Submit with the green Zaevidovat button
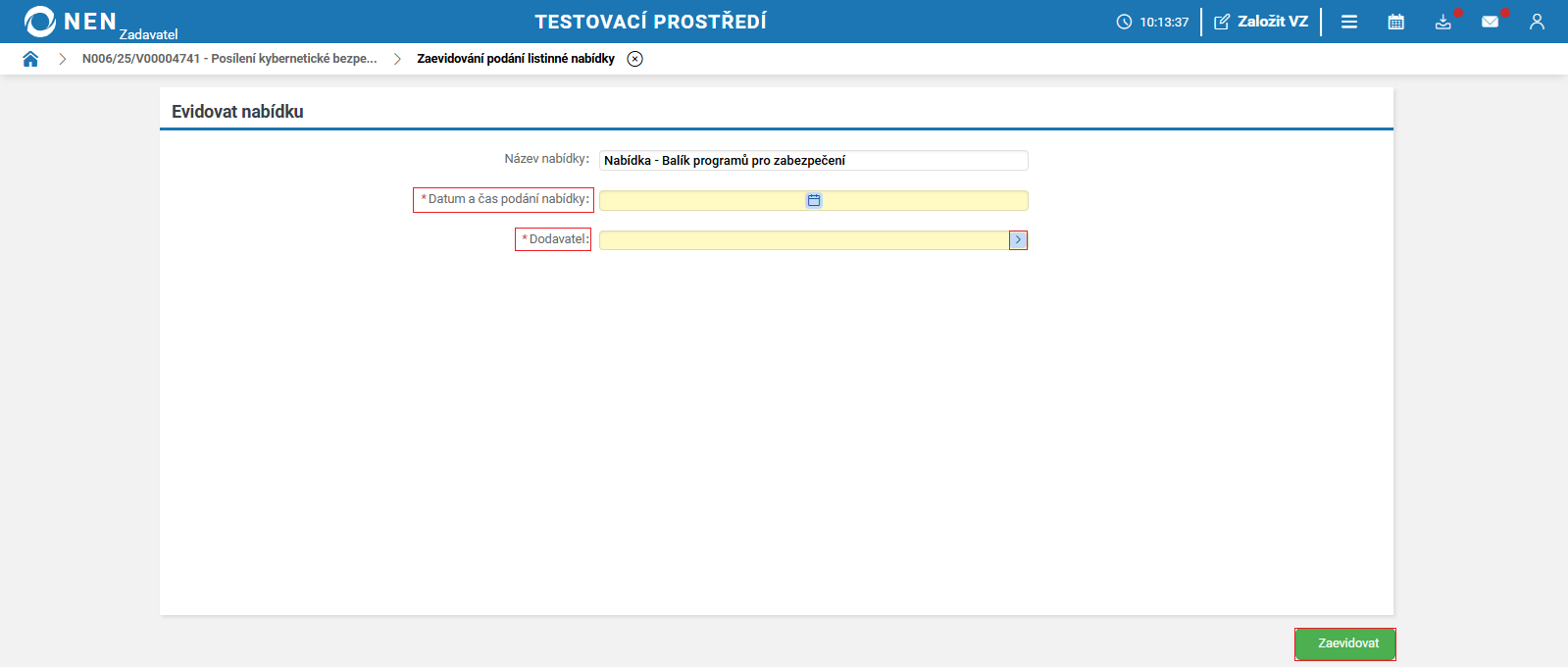 pyautogui.click(x=1345, y=643)
